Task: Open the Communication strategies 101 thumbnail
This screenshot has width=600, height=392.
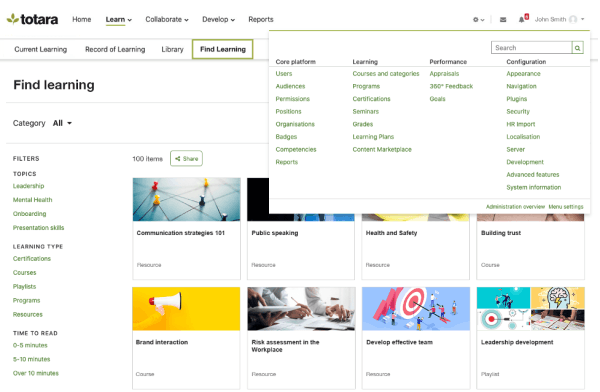Action: [187, 199]
